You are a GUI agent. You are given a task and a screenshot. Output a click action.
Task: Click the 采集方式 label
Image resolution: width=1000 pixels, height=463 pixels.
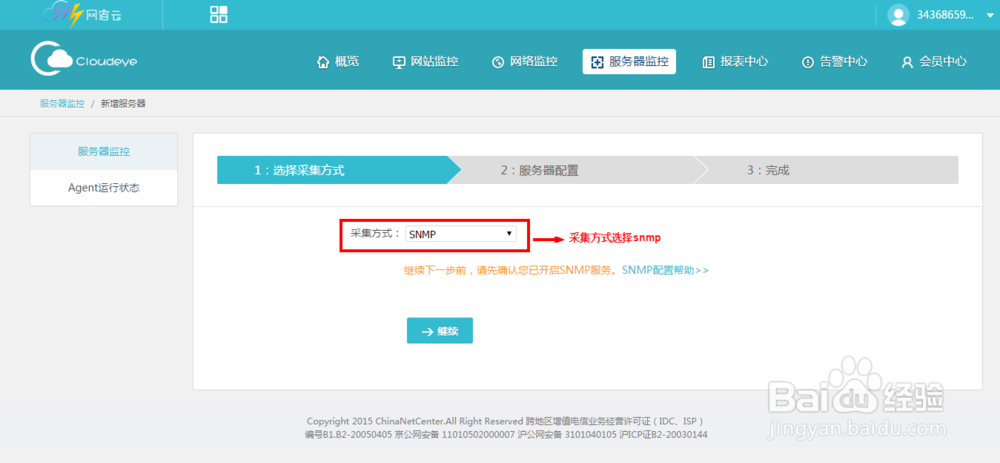pyautogui.click(x=376, y=233)
